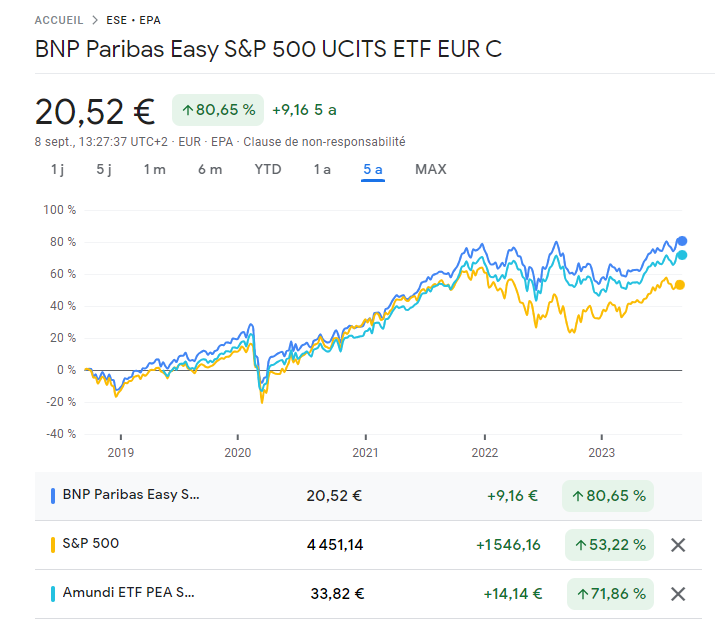Remove S&P 500 comparison with X icon

coord(678,545)
